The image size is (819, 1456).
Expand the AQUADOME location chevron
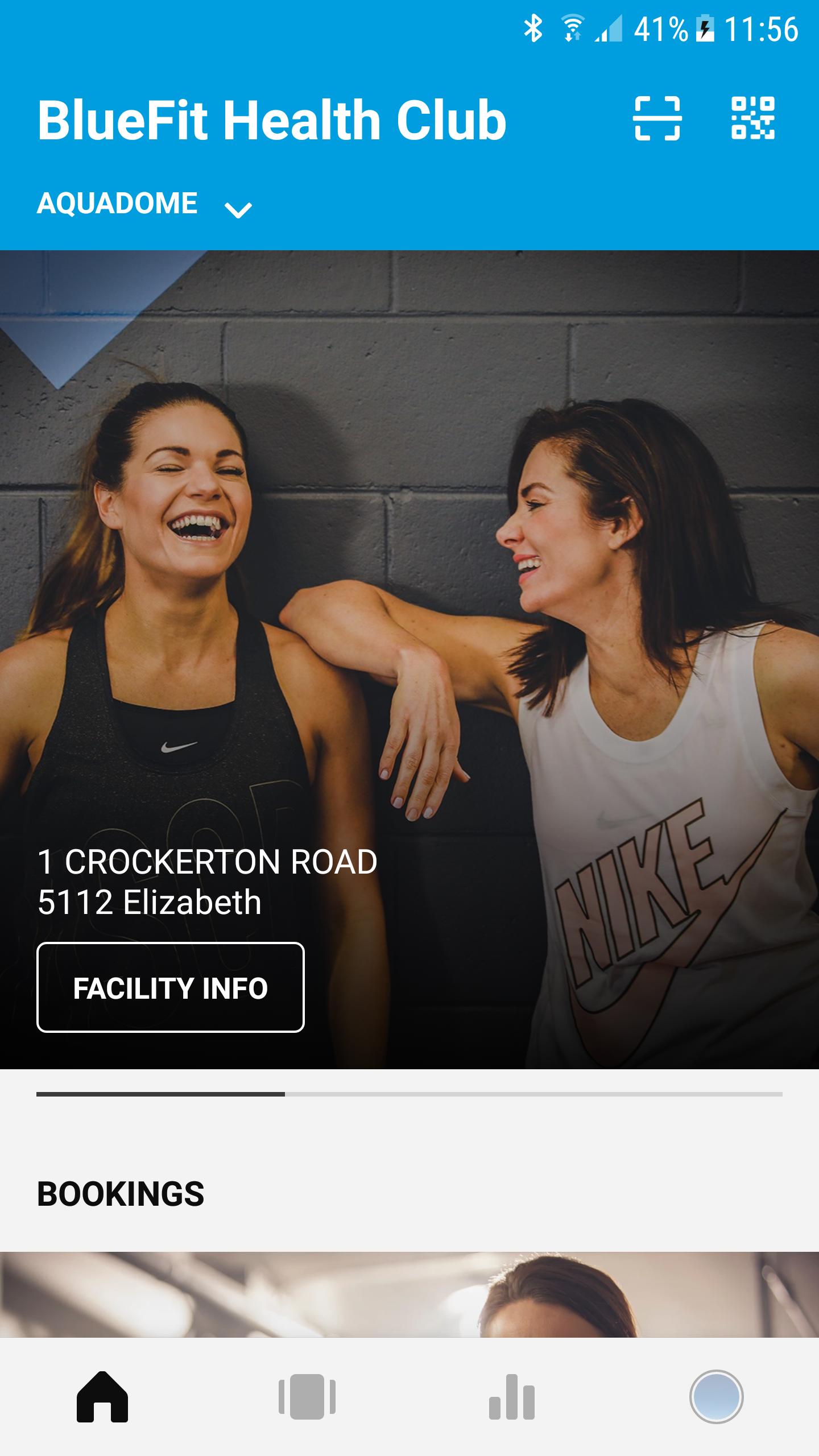pos(238,210)
